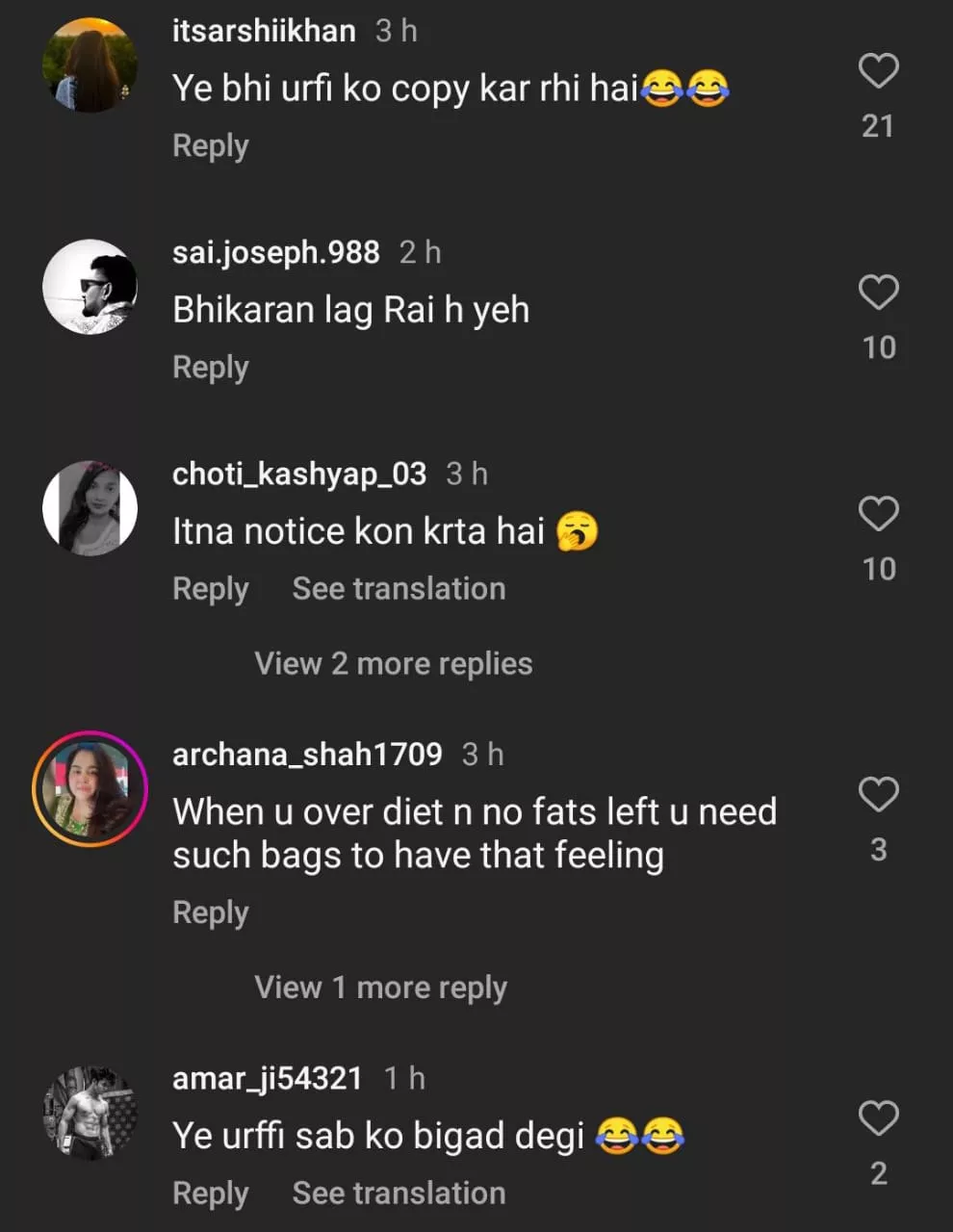This screenshot has height=1232, width=953.
Task: Open the choti_kashyap_03 username
Action: pyautogui.click(x=298, y=474)
